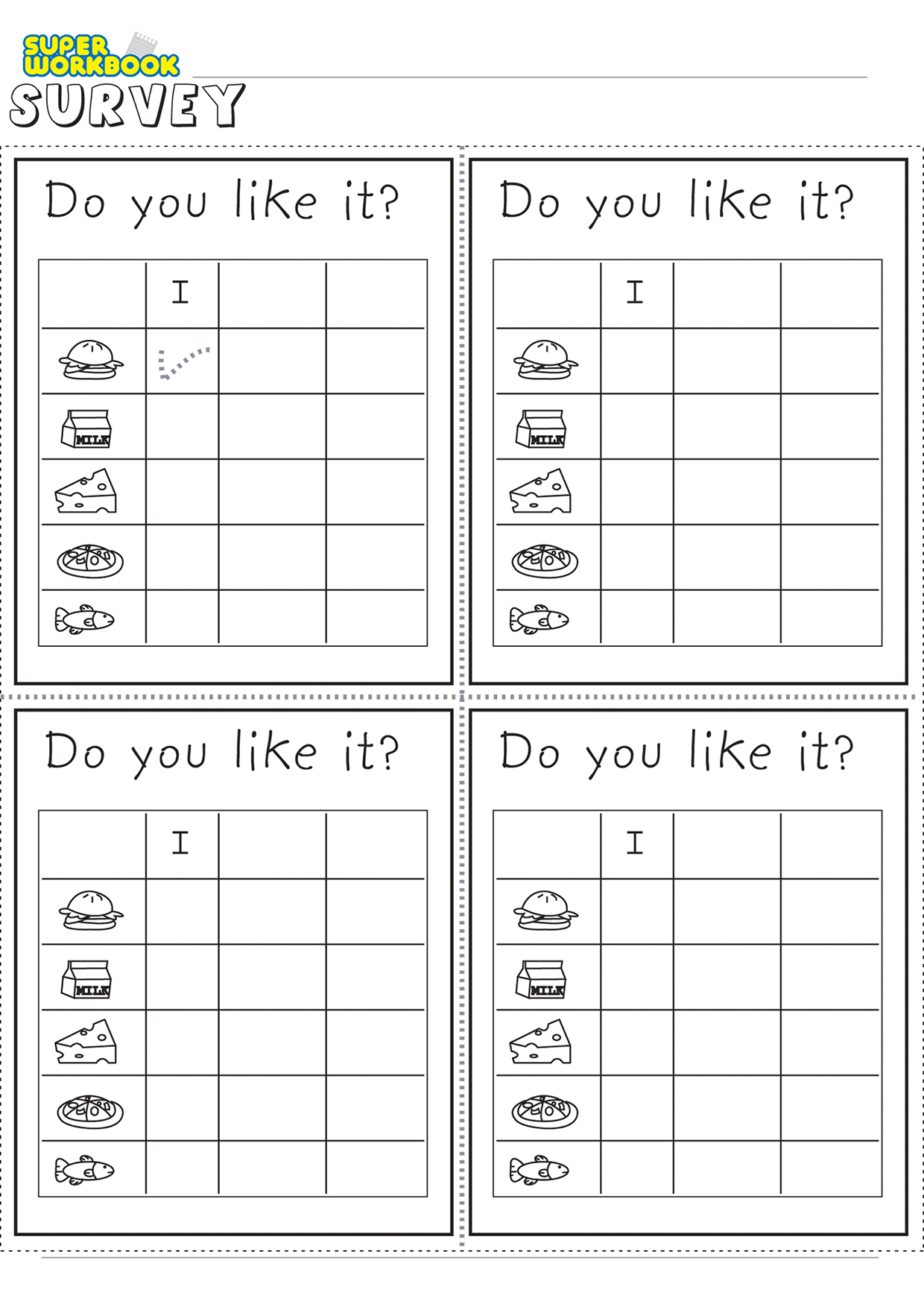This screenshot has height=1304, width=924.
Task: Click the SURVEY heading text
Action: (127, 105)
